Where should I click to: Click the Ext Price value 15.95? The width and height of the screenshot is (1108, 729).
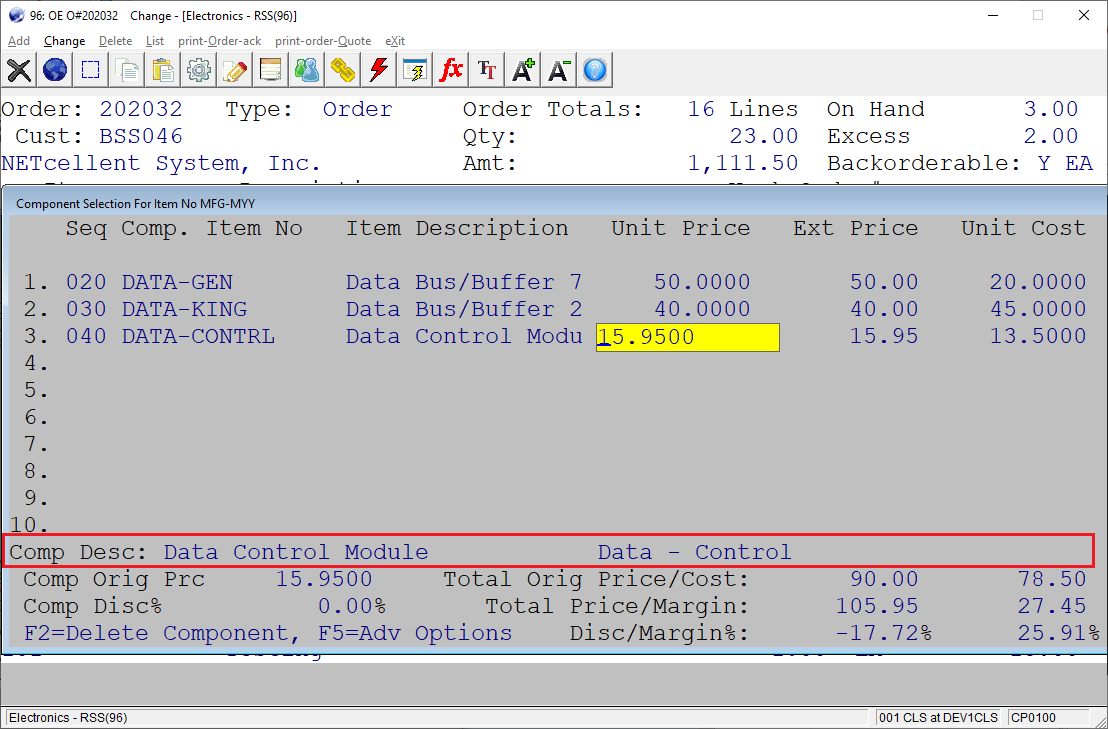click(883, 336)
